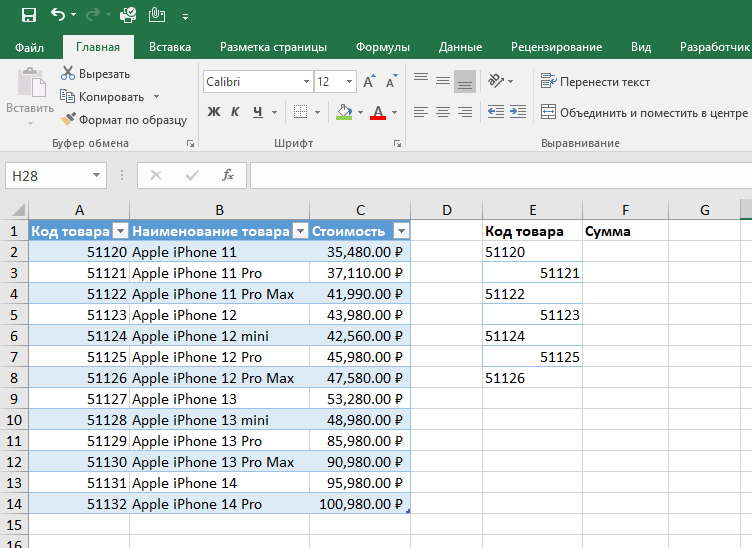Click the formula bar Enter checkmark
Viewport: 752px width, 548px height.
coord(192,175)
